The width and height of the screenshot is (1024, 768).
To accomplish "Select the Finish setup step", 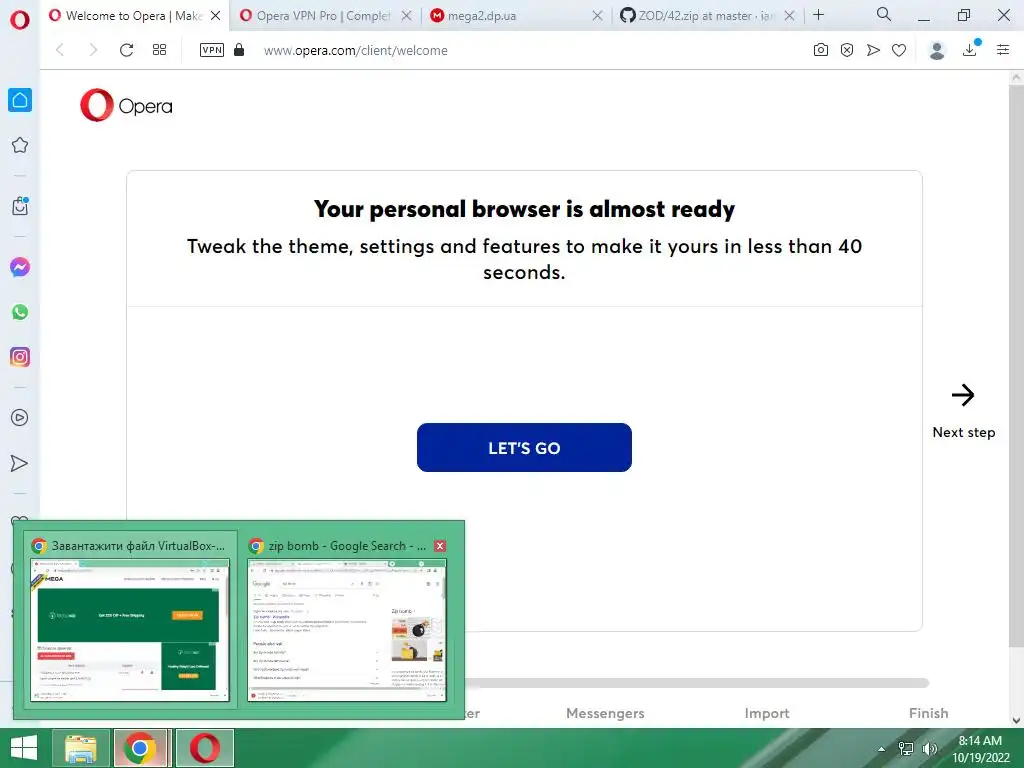I will 929,713.
